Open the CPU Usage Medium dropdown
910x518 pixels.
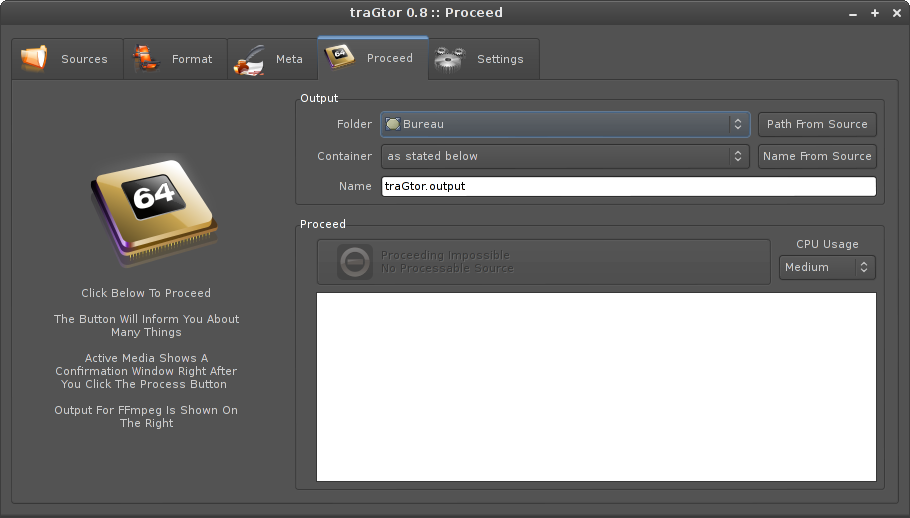click(827, 267)
